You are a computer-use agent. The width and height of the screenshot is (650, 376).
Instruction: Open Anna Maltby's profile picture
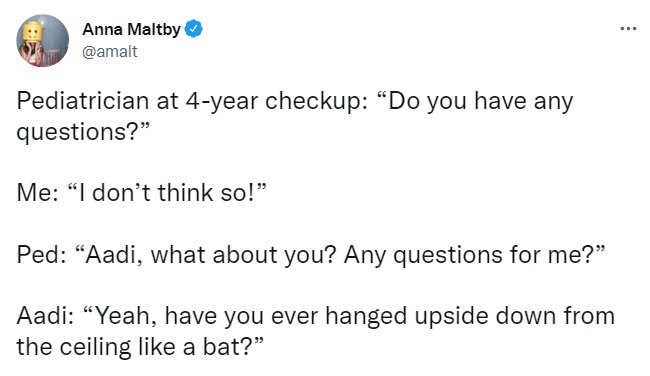[42, 40]
